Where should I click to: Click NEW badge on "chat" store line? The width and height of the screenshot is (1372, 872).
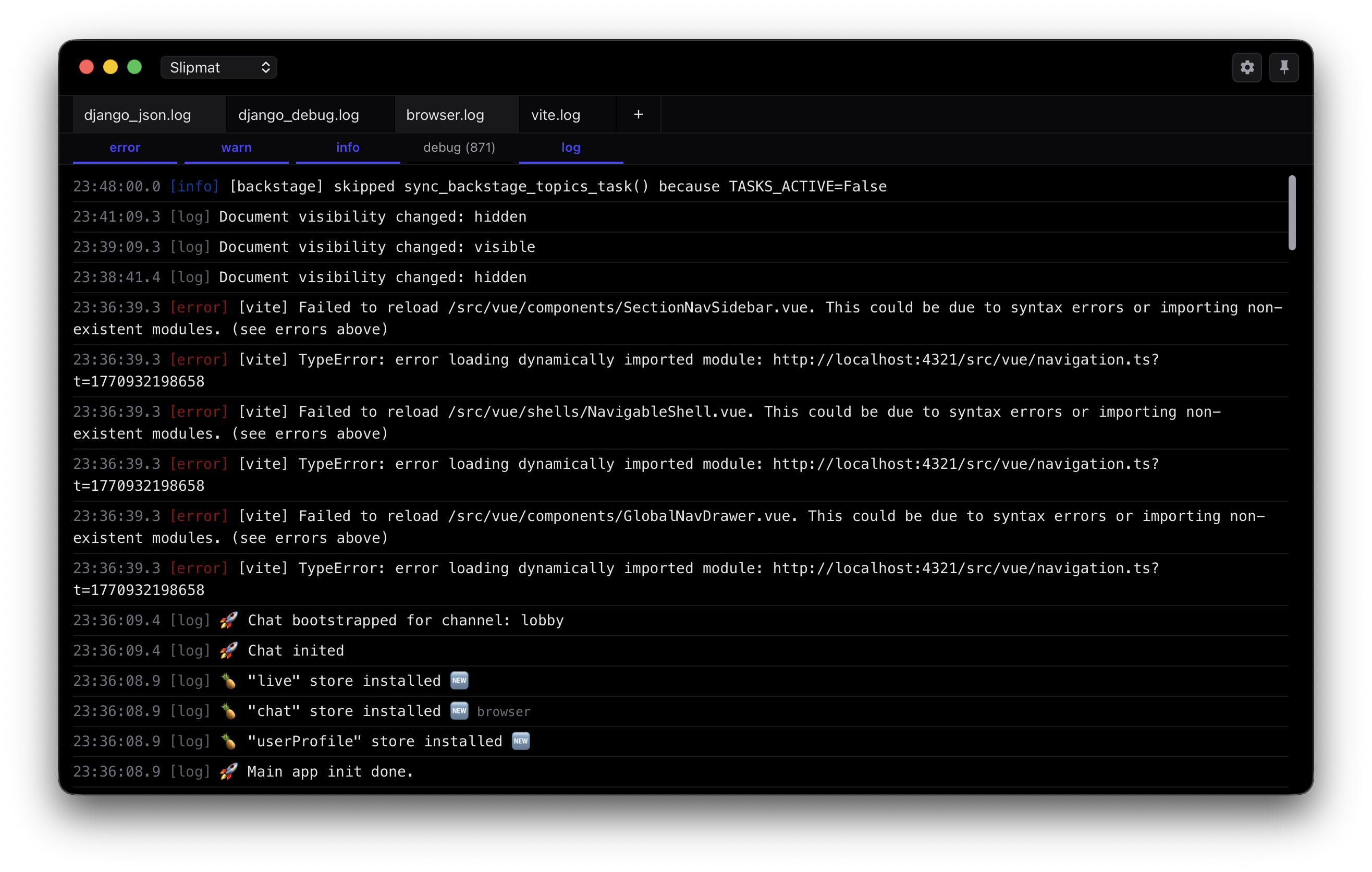(459, 710)
